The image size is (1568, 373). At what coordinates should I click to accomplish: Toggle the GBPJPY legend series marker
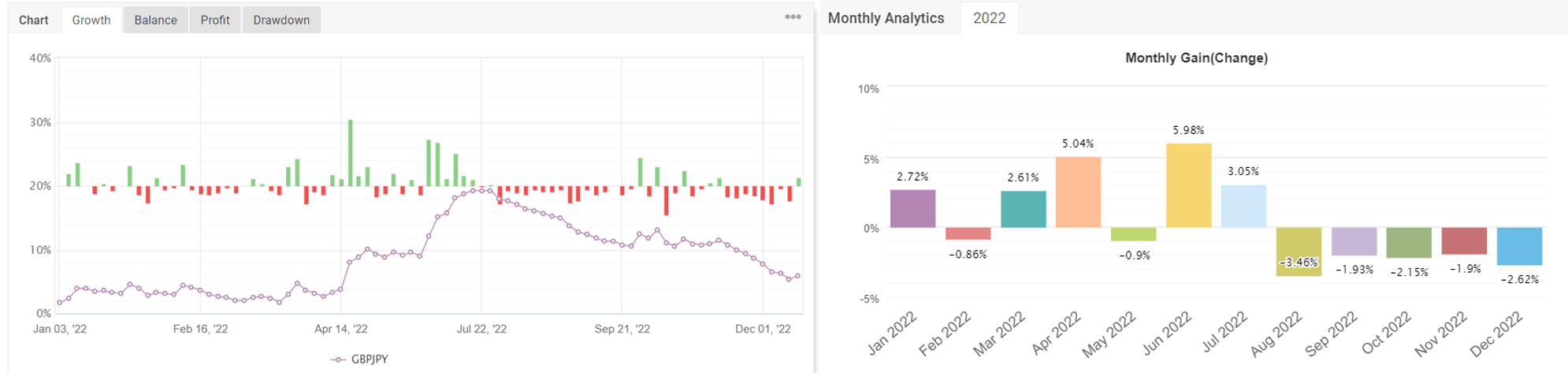point(339,360)
